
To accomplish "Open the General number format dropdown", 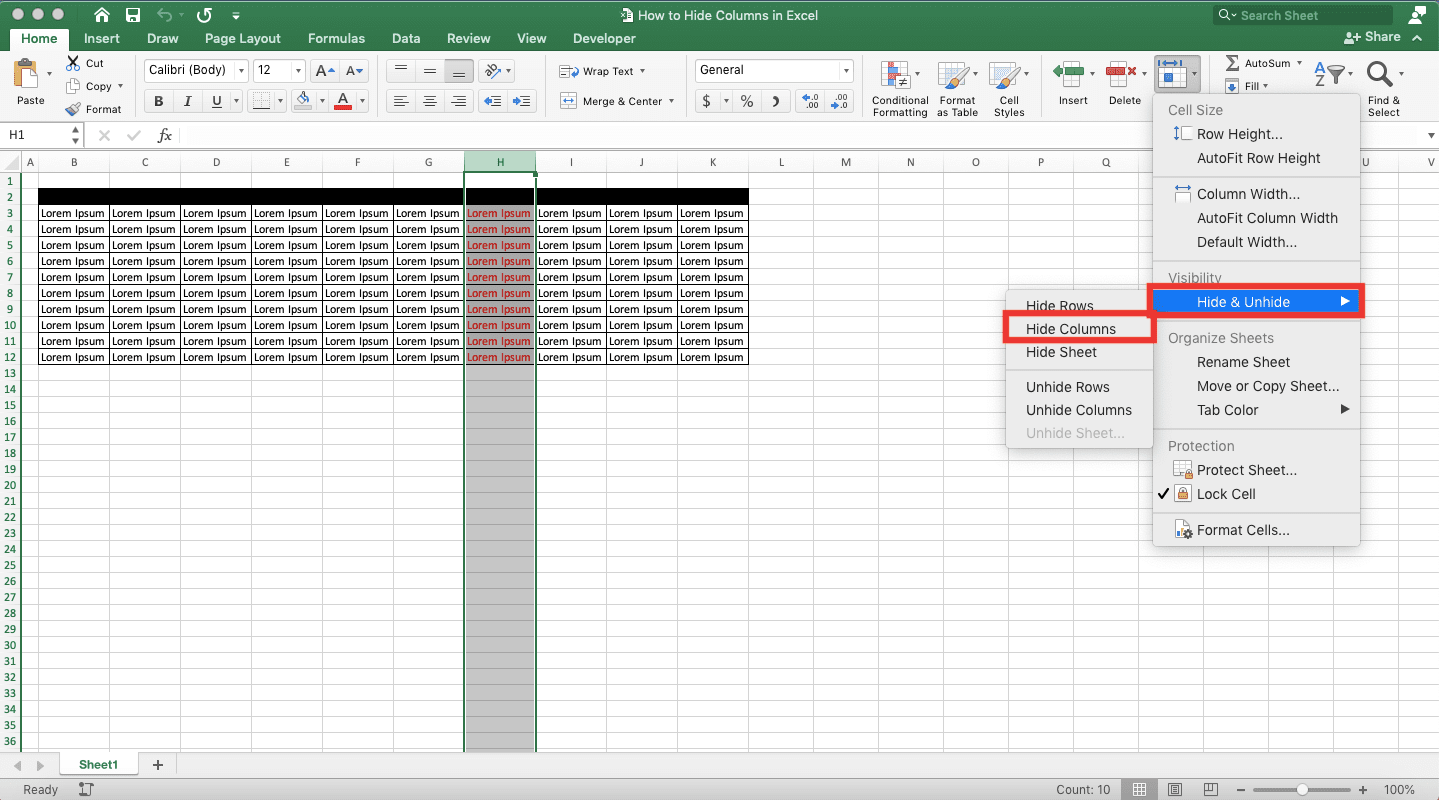I will pyautogui.click(x=845, y=70).
